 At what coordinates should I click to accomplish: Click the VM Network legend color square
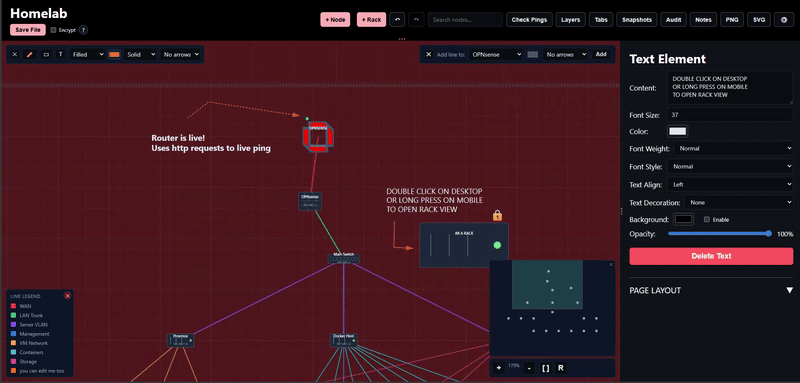click(13, 343)
